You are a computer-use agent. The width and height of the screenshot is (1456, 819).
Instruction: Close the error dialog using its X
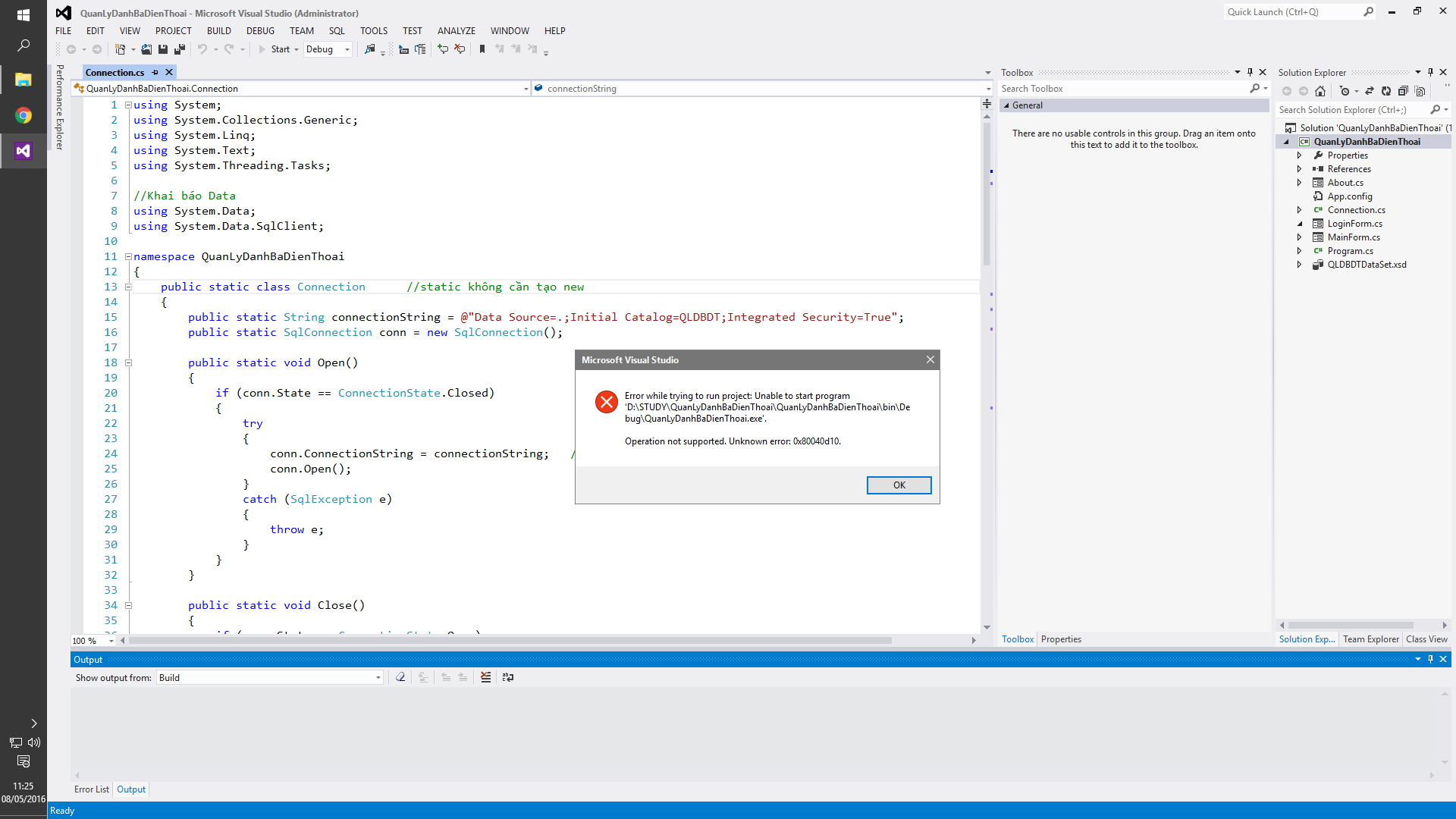pyautogui.click(x=930, y=359)
